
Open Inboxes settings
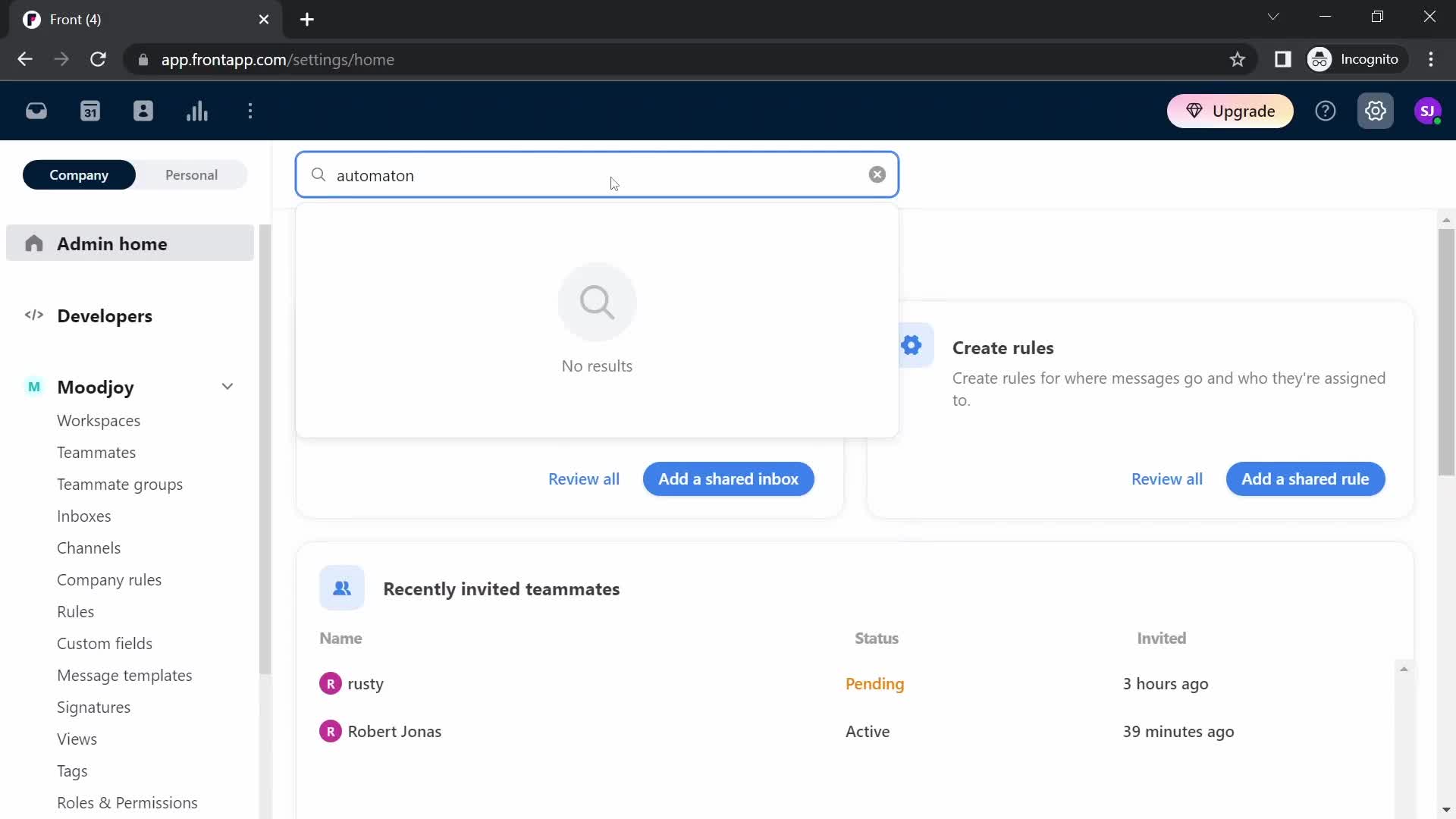[84, 516]
